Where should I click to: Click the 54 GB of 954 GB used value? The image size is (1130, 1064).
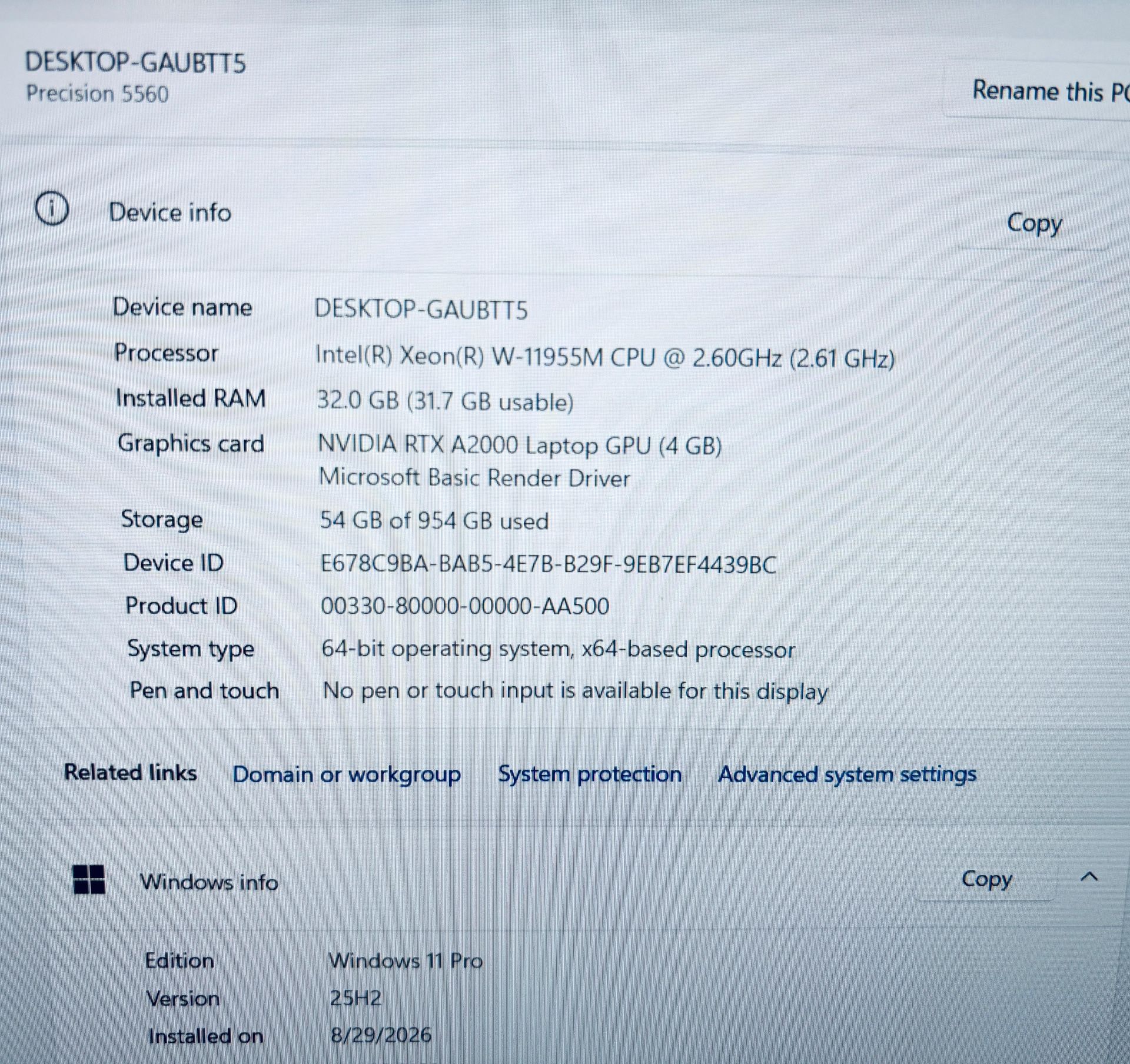[434, 521]
